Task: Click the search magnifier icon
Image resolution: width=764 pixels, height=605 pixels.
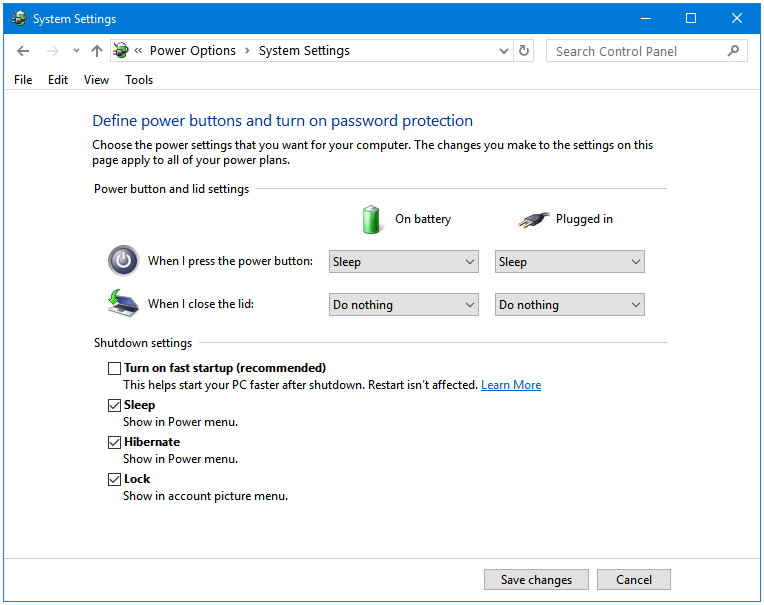Action: tap(733, 51)
